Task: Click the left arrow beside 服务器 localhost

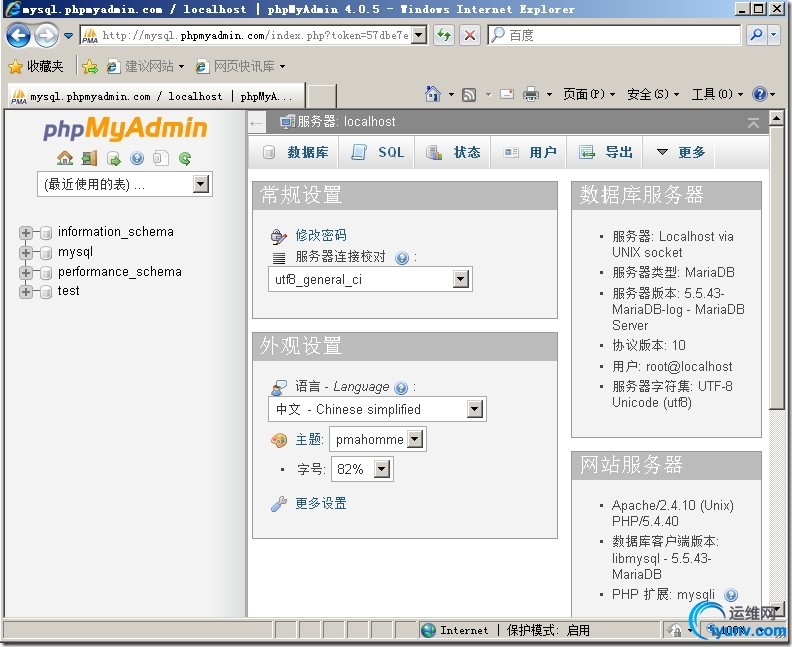Action: click(x=257, y=123)
